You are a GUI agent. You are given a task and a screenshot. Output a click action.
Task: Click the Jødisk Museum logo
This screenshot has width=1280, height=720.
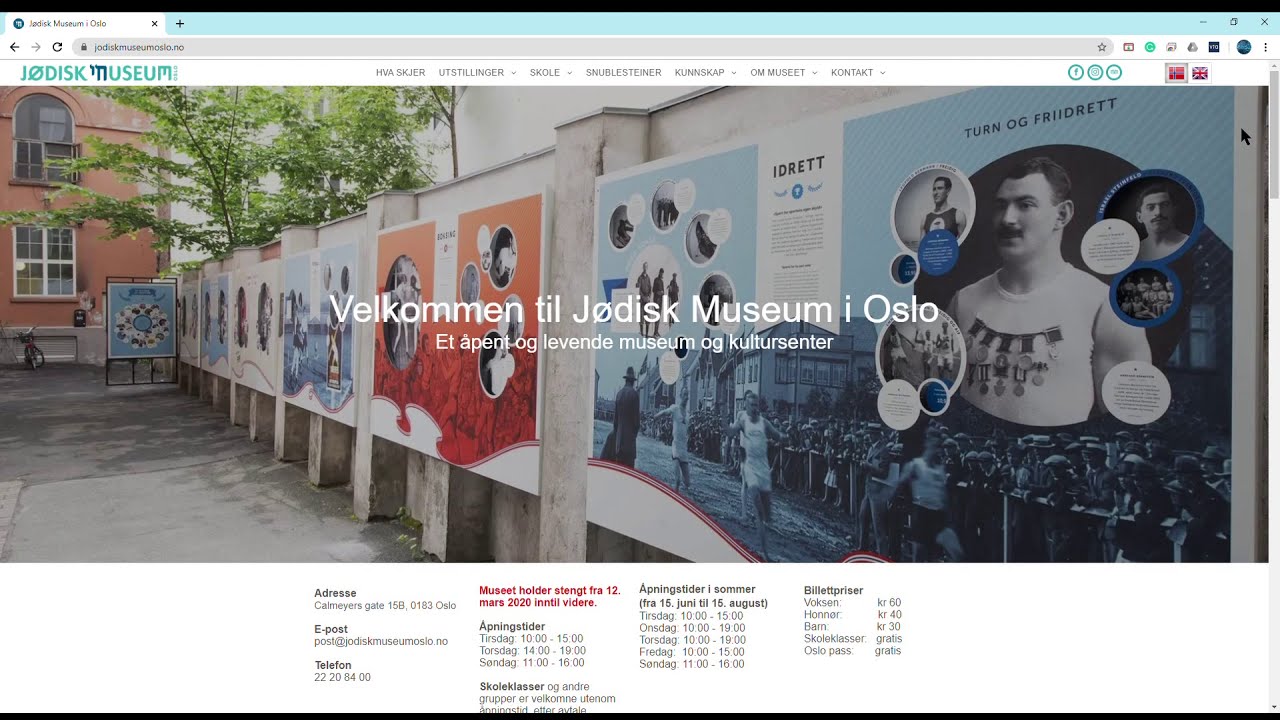(99, 72)
